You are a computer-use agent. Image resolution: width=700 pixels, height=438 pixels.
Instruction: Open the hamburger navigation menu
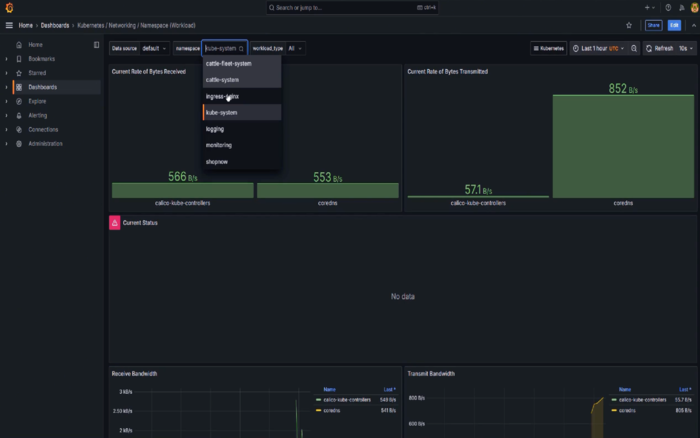9,25
